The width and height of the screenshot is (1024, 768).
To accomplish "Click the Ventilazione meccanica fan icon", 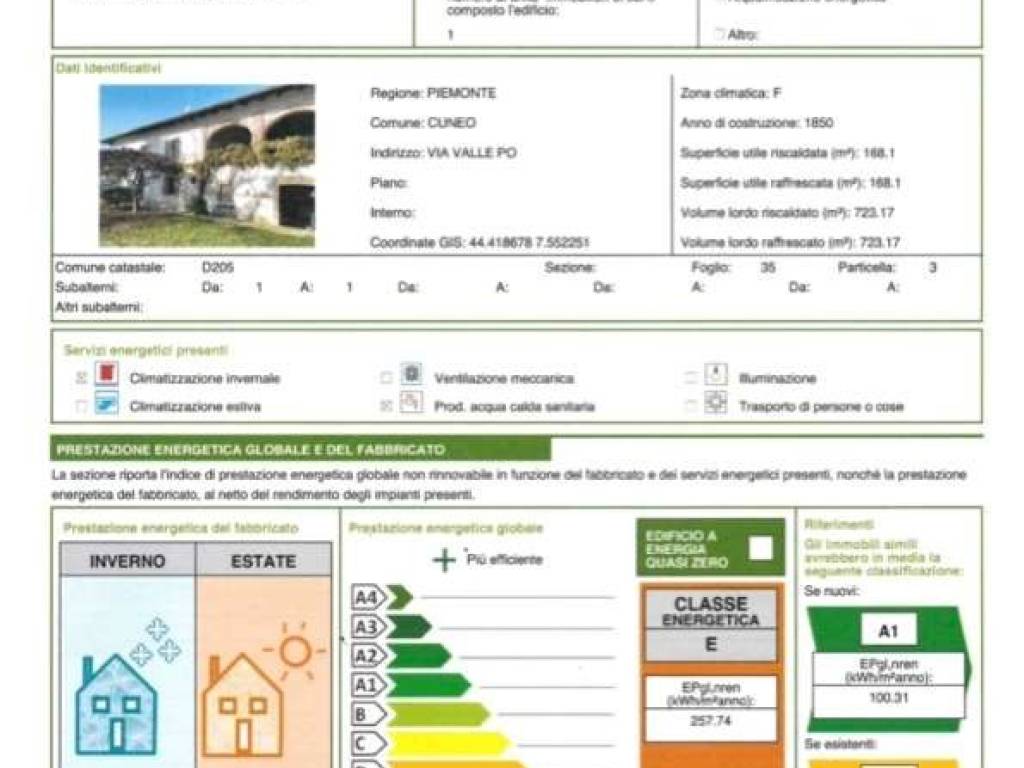I will [x=411, y=376].
